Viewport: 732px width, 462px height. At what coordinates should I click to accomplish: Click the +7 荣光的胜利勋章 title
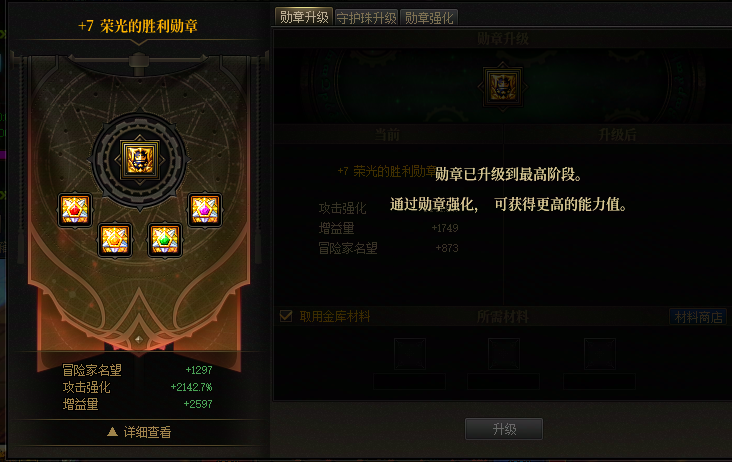138,26
